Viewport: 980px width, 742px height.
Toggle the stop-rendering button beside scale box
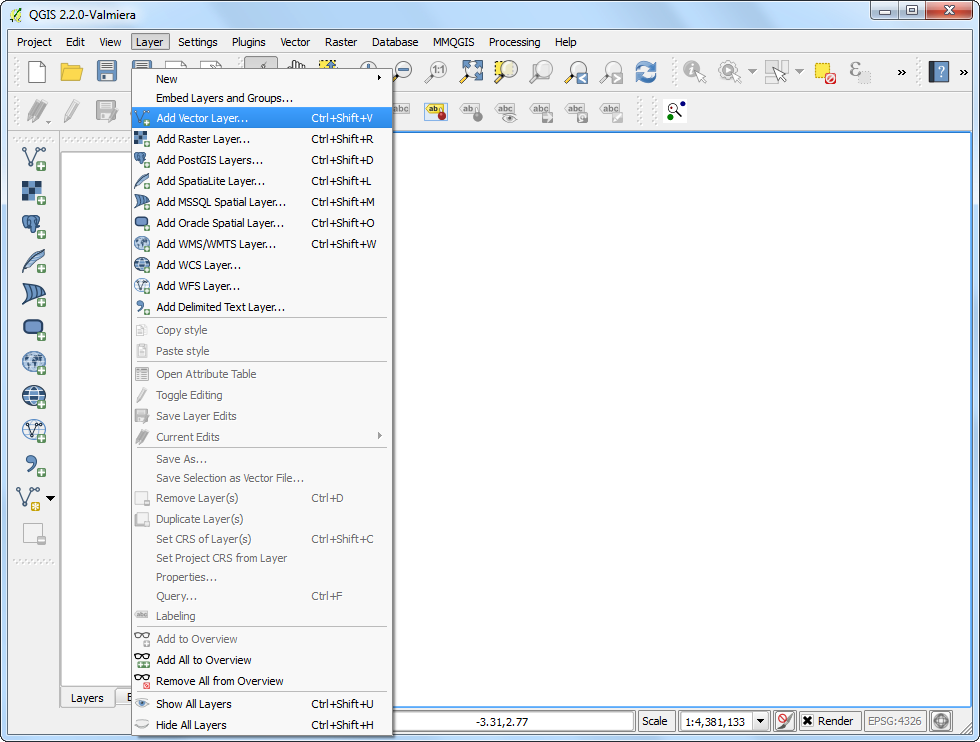[x=784, y=721]
